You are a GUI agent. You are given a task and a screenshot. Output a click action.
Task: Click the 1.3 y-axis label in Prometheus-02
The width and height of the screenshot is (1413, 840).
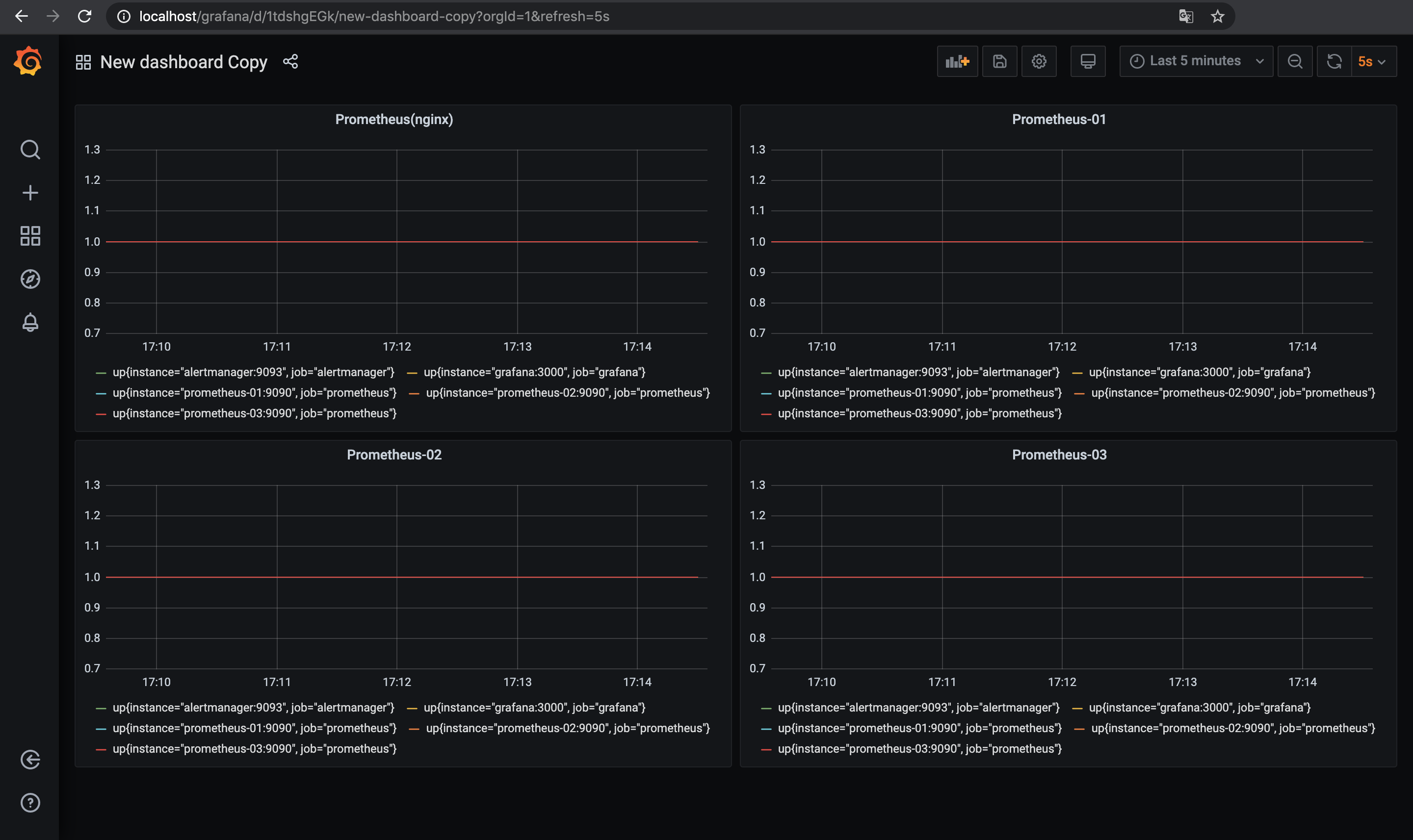tap(92, 485)
